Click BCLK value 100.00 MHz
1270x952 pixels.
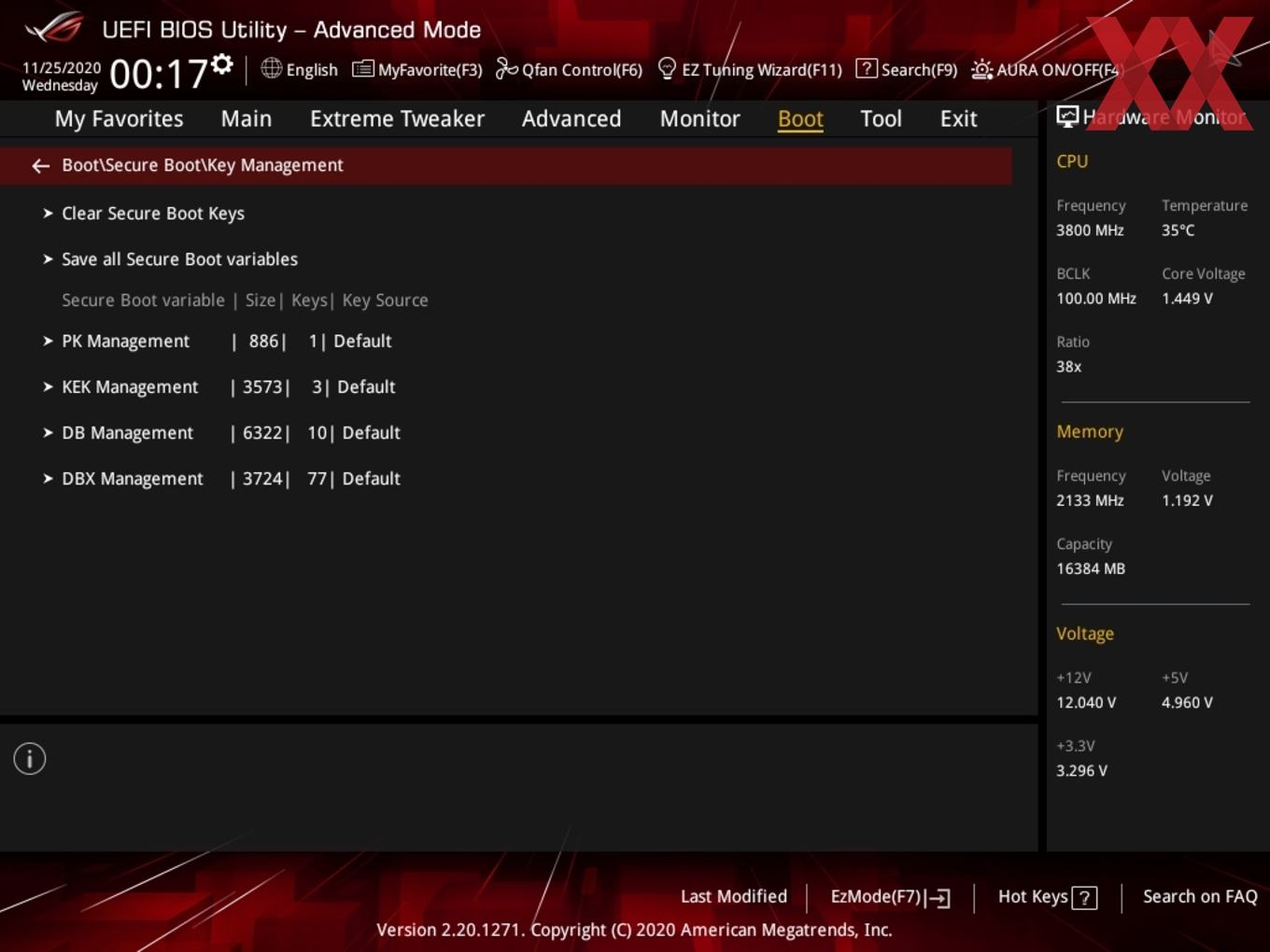coord(1096,299)
